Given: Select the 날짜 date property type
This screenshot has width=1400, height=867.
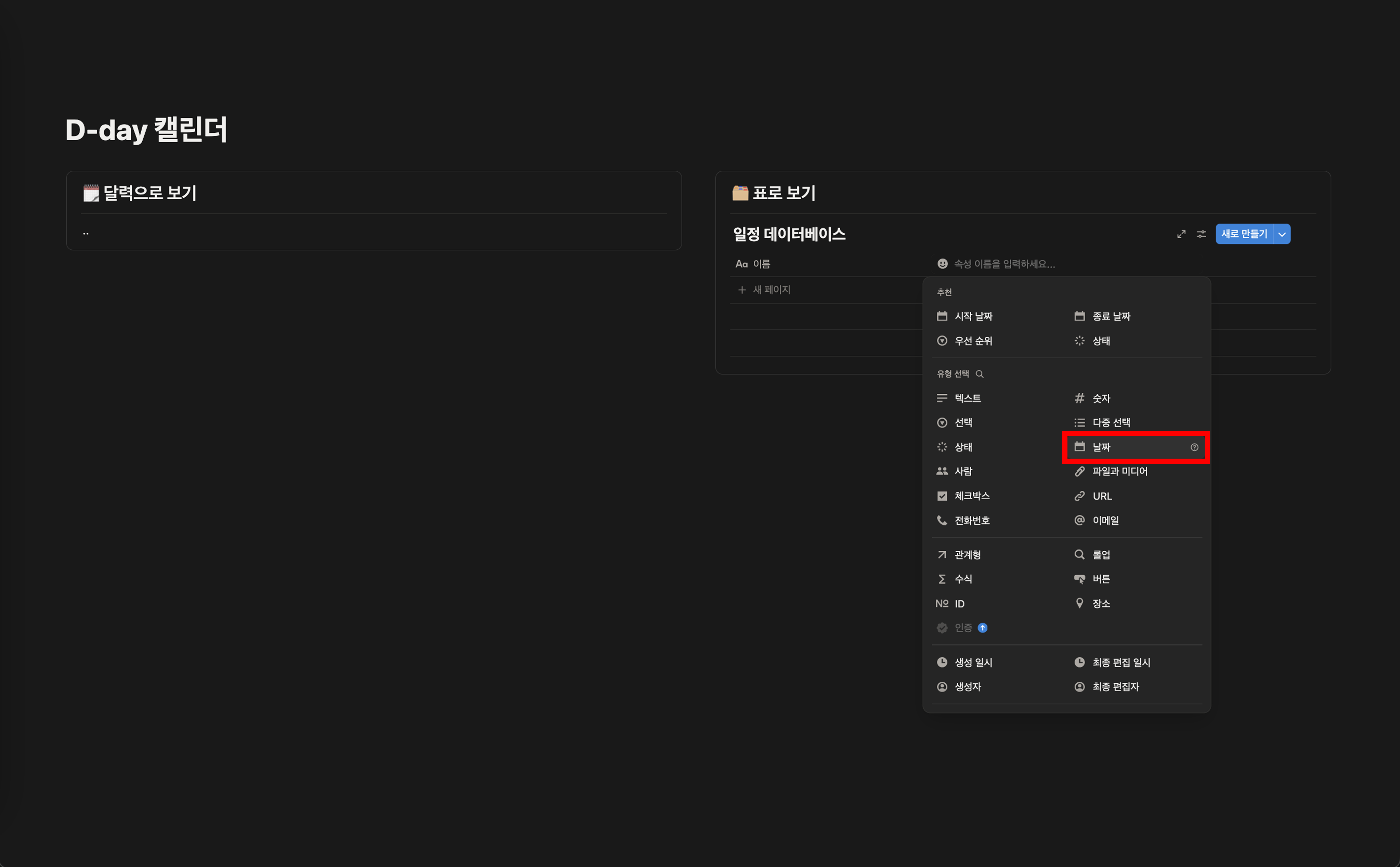Looking at the screenshot, I should pyautogui.click(x=1101, y=447).
